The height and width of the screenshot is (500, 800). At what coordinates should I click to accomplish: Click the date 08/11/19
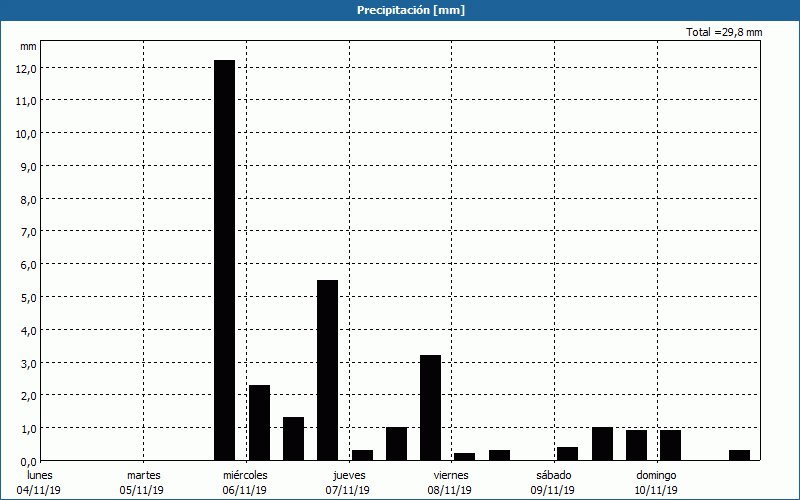449,490
